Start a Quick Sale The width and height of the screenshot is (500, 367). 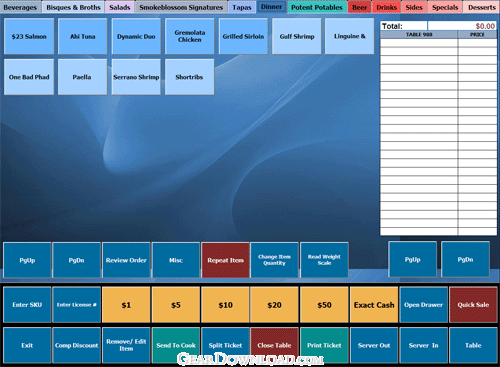473,305
